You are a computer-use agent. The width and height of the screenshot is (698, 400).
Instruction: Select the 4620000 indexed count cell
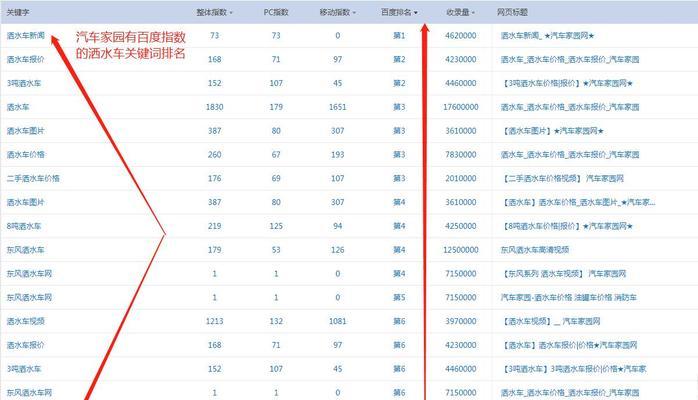coord(461,36)
